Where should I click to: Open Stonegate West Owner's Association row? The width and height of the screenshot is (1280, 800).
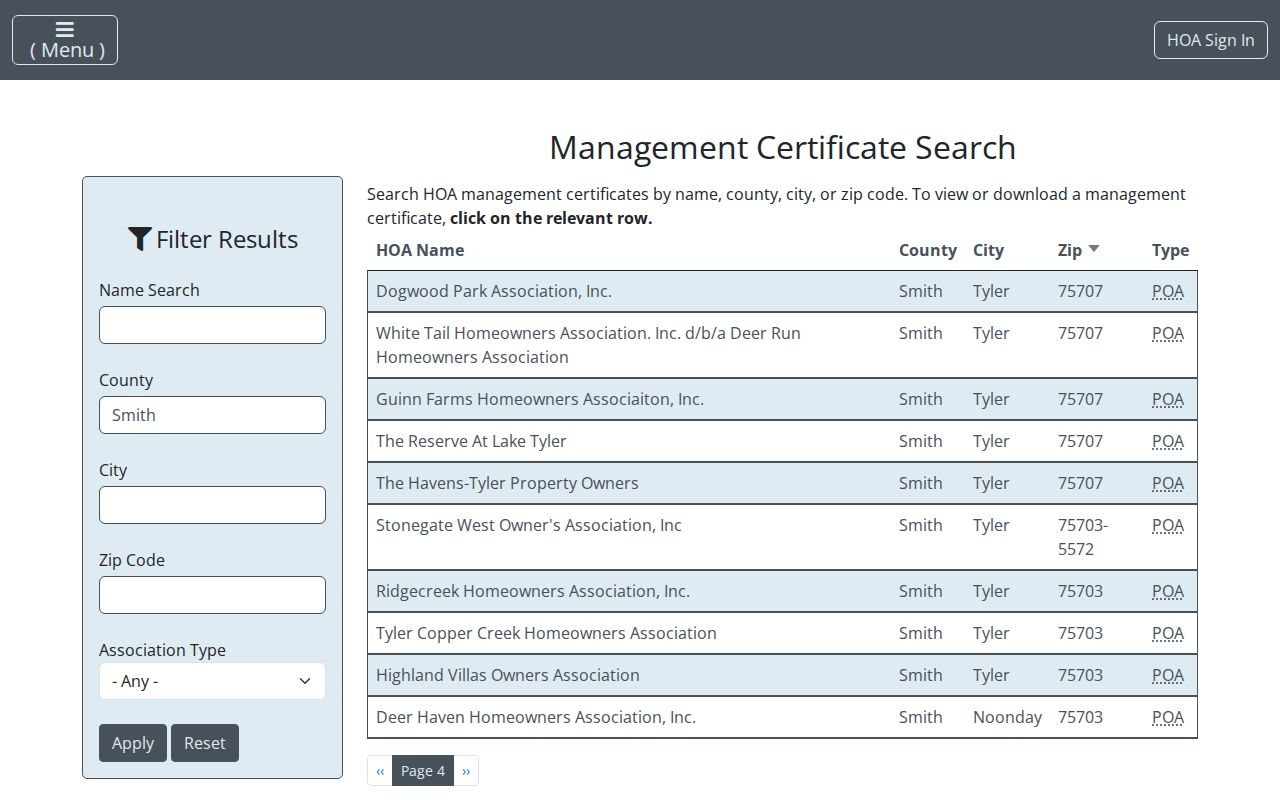pyautogui.click(x=782, y=537)
